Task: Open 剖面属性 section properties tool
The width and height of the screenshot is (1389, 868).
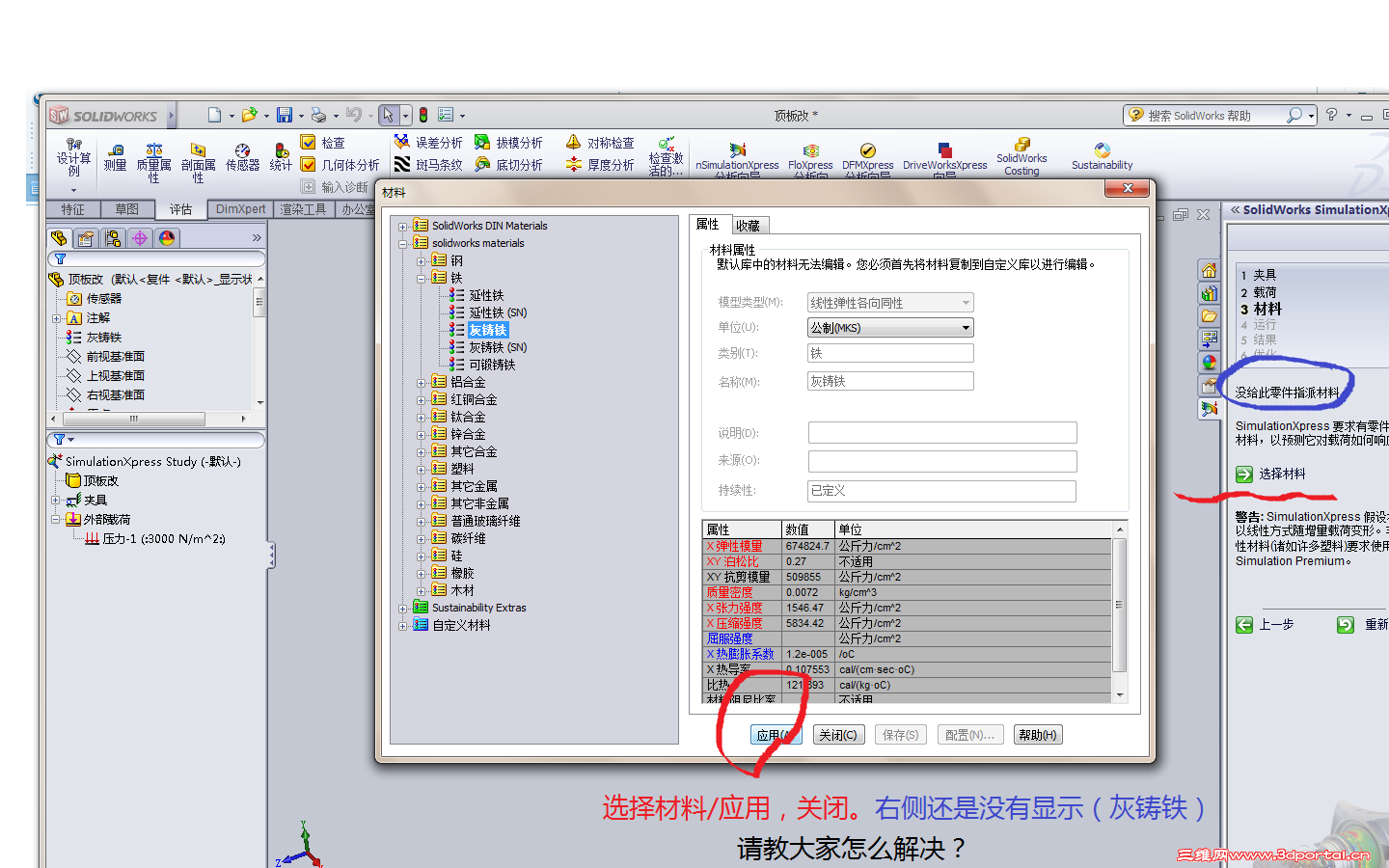Action: pyautogui.click(x=198, y=162)
